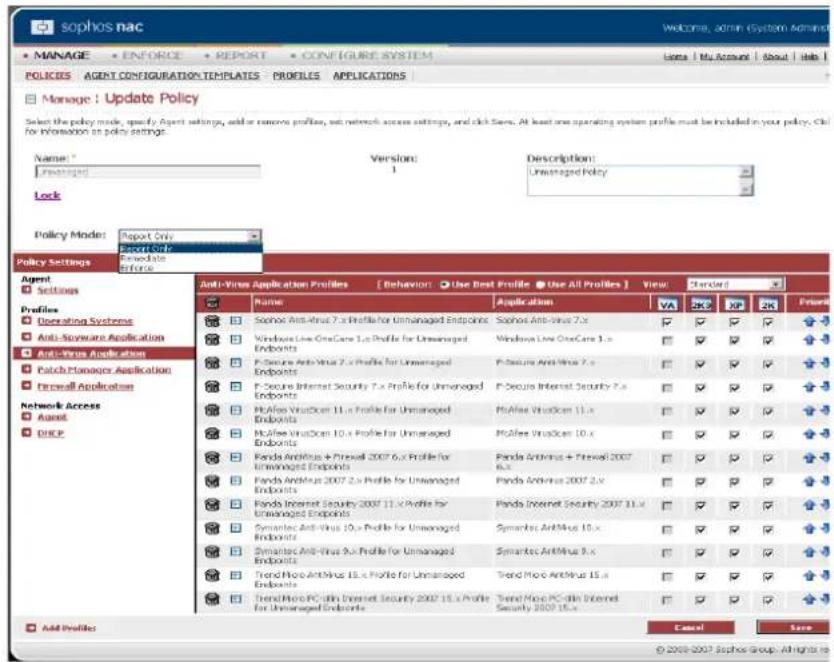834x662 pixels.
Task: Move McAfee VirusScan 11.x up in priority
Action: [809, 410]
